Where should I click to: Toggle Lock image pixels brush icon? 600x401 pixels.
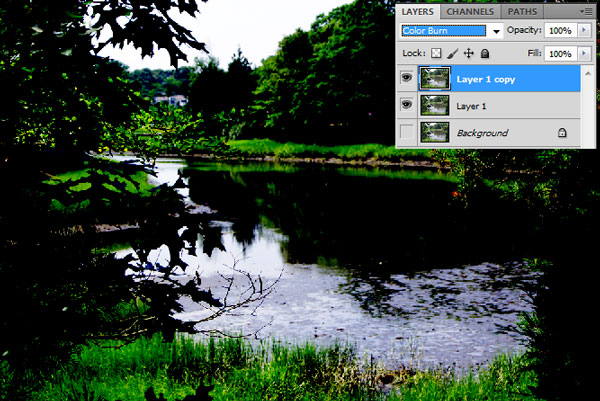[x=452, y=54]
